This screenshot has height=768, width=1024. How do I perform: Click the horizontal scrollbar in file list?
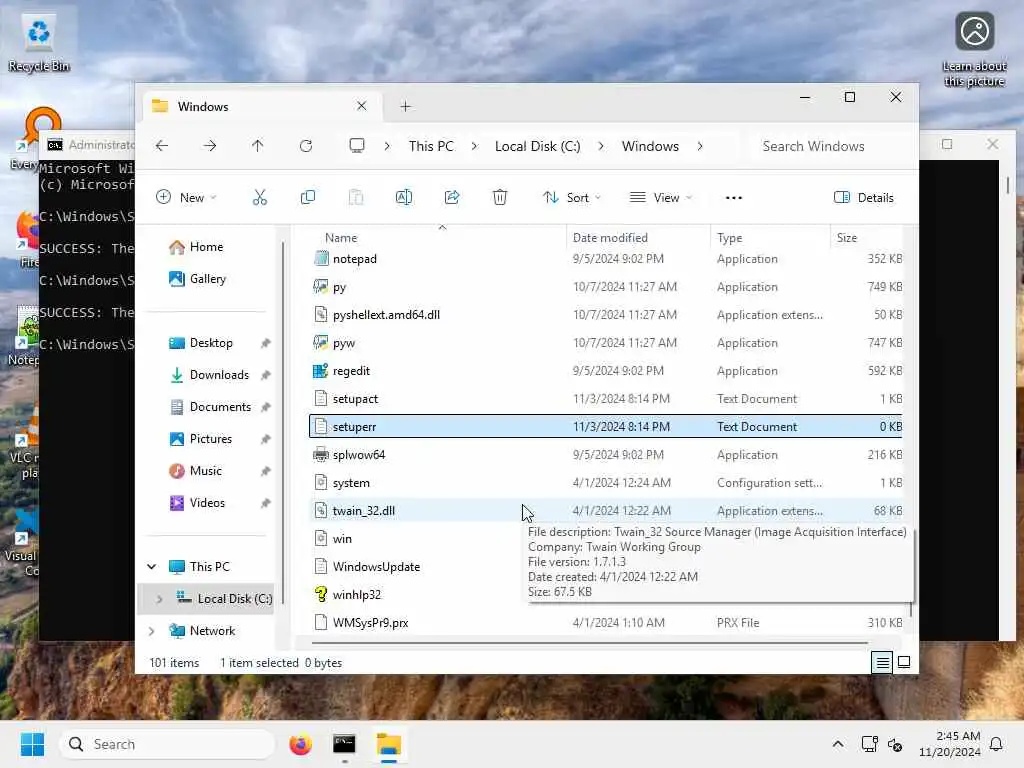pos(590,643)
